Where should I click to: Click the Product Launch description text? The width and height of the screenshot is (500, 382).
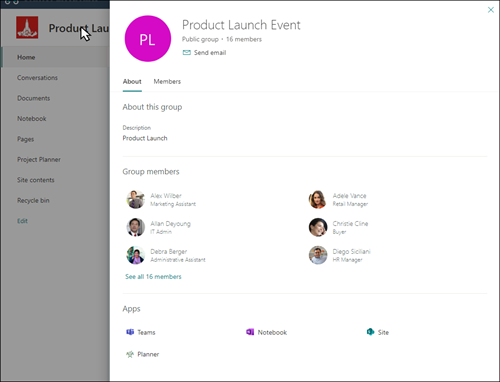145,138
